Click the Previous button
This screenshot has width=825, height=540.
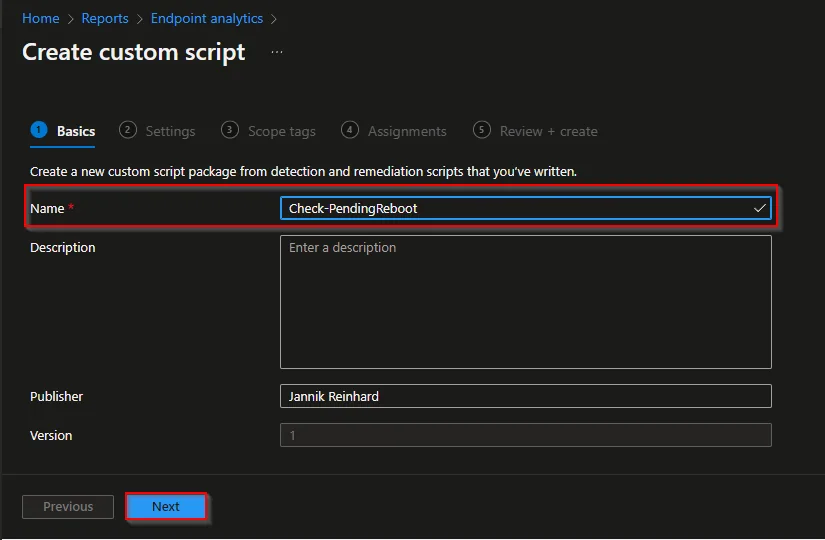(68, 506)
